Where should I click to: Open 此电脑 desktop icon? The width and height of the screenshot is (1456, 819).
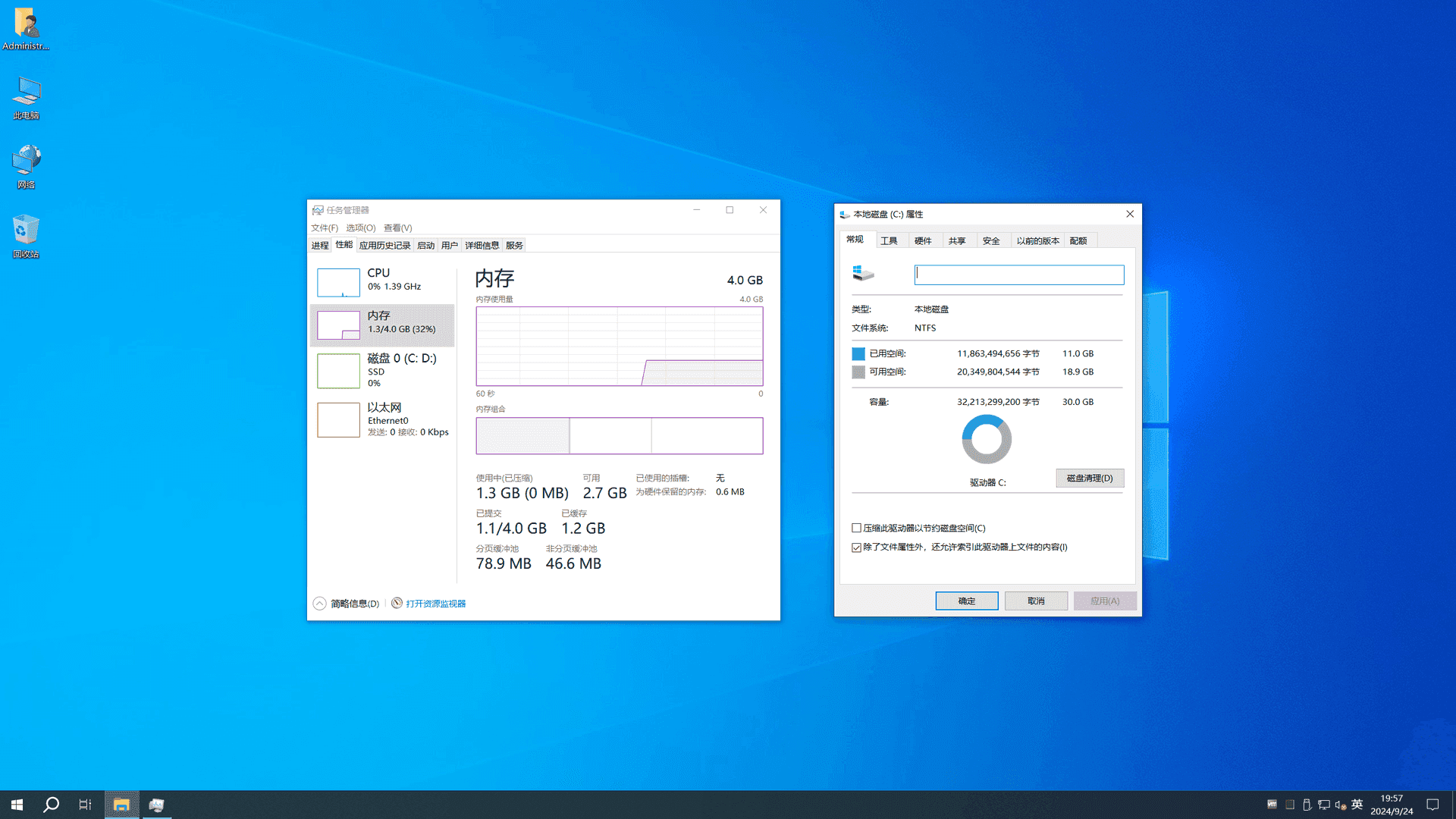[x=26, y=97]
